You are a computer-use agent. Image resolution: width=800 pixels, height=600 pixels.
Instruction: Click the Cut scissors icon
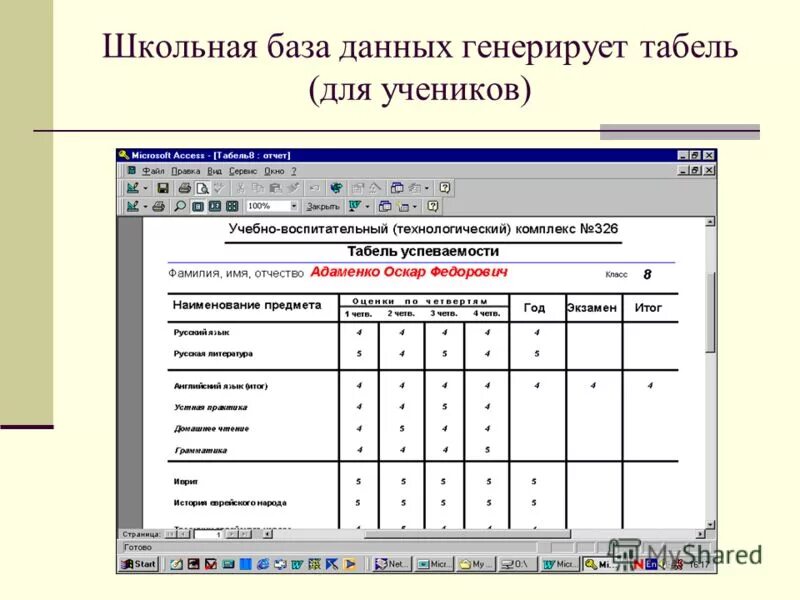pos(240,188)
